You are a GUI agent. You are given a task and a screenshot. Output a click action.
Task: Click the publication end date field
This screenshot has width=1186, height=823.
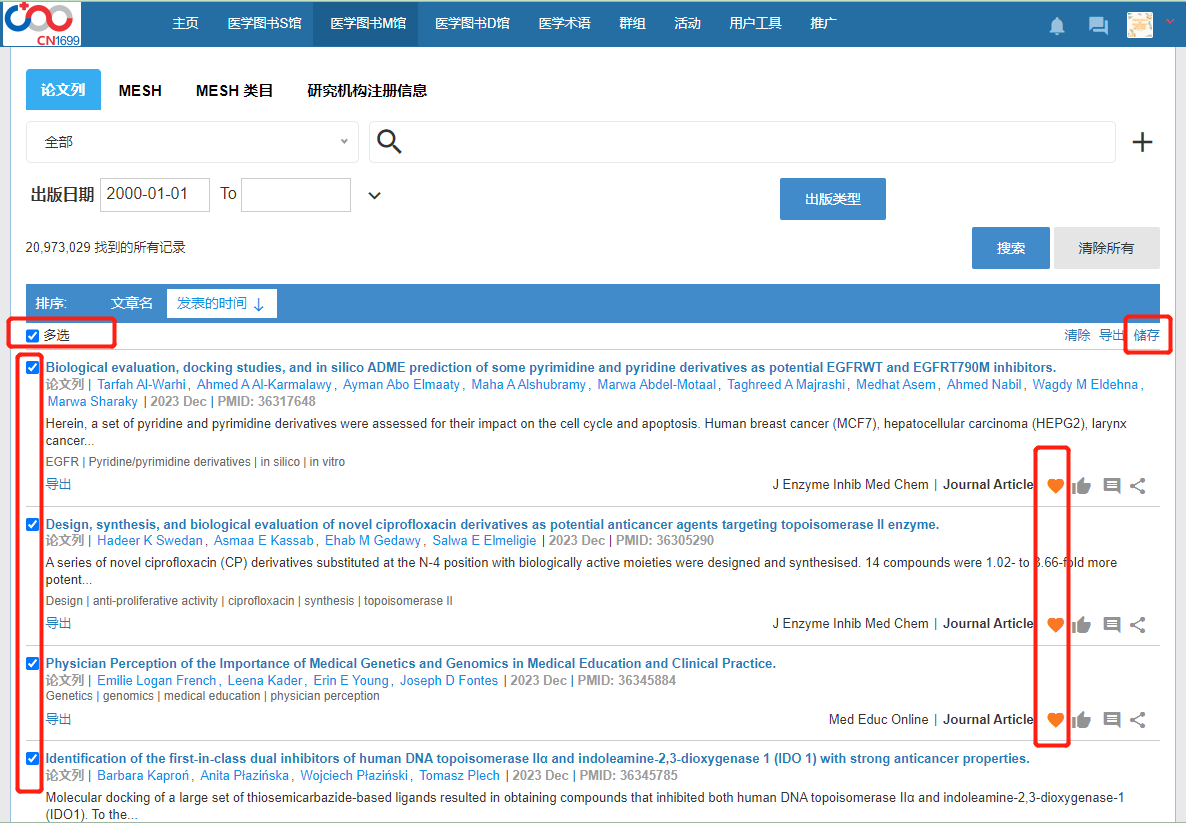pyautogui.click(x=295, y=195)
